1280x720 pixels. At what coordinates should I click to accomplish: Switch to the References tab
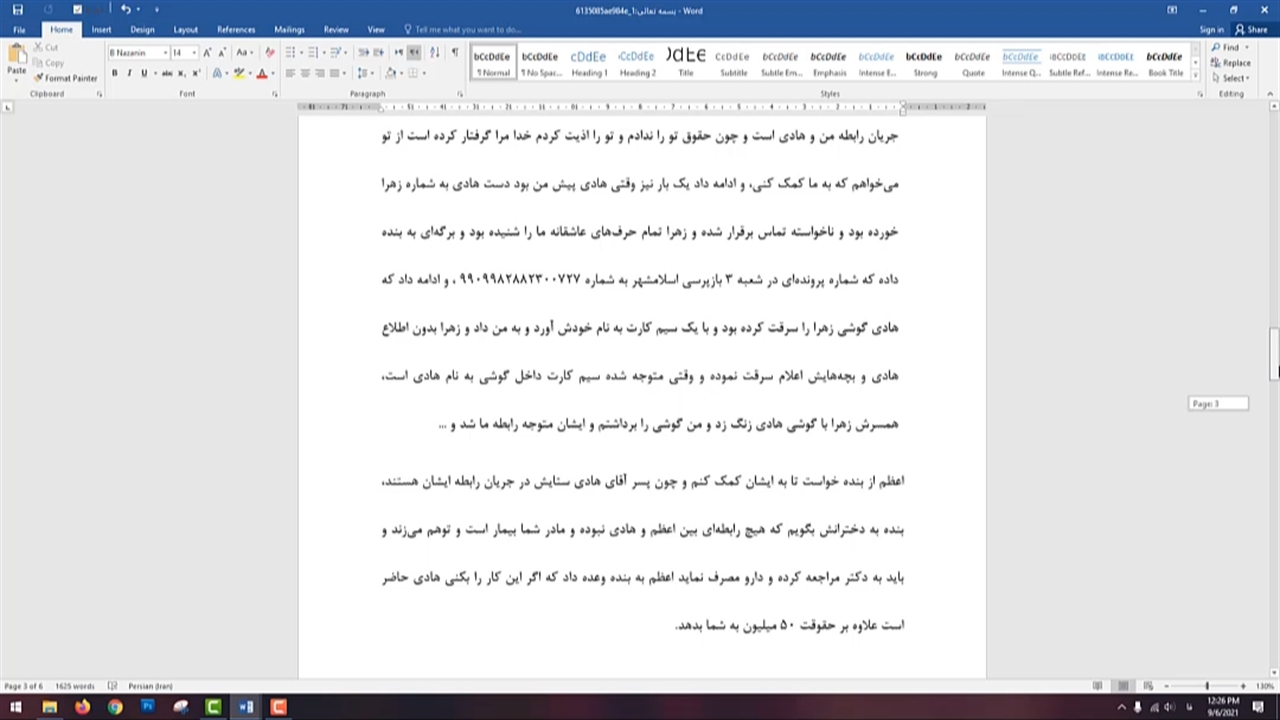[x=236, y=30]
